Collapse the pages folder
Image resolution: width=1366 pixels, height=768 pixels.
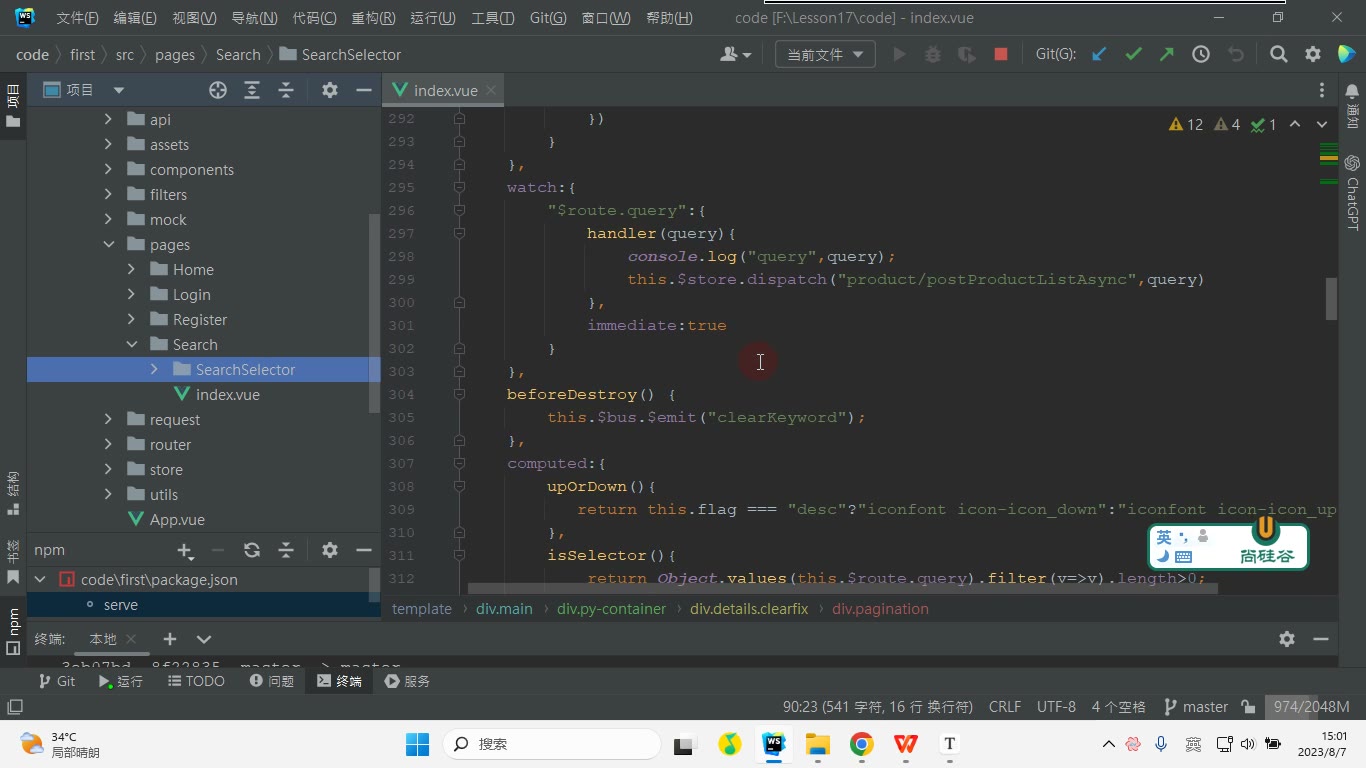click(109, 245)
